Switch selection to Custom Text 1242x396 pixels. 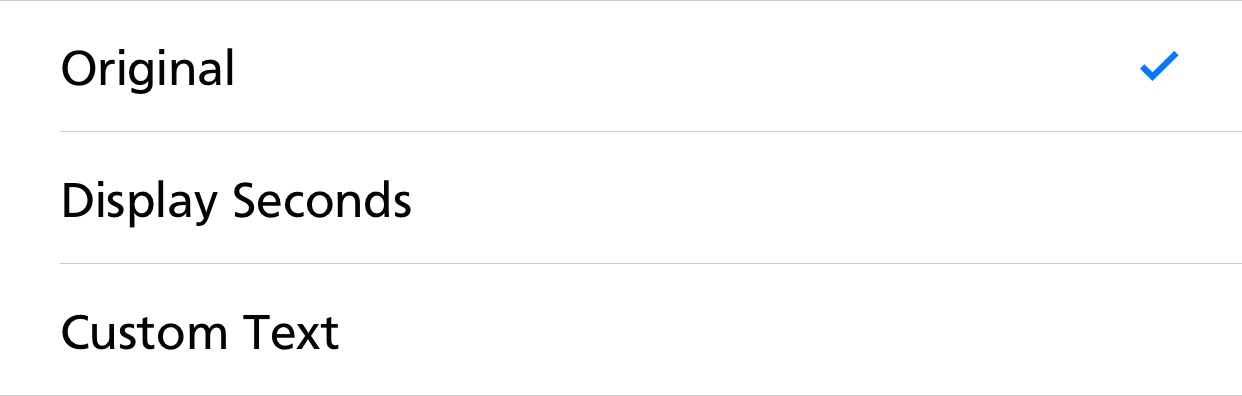click(x=621, y=330)
